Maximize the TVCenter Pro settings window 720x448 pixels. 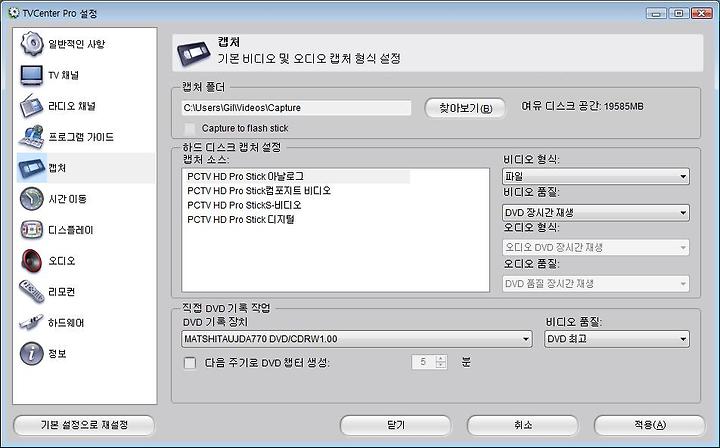679,13
